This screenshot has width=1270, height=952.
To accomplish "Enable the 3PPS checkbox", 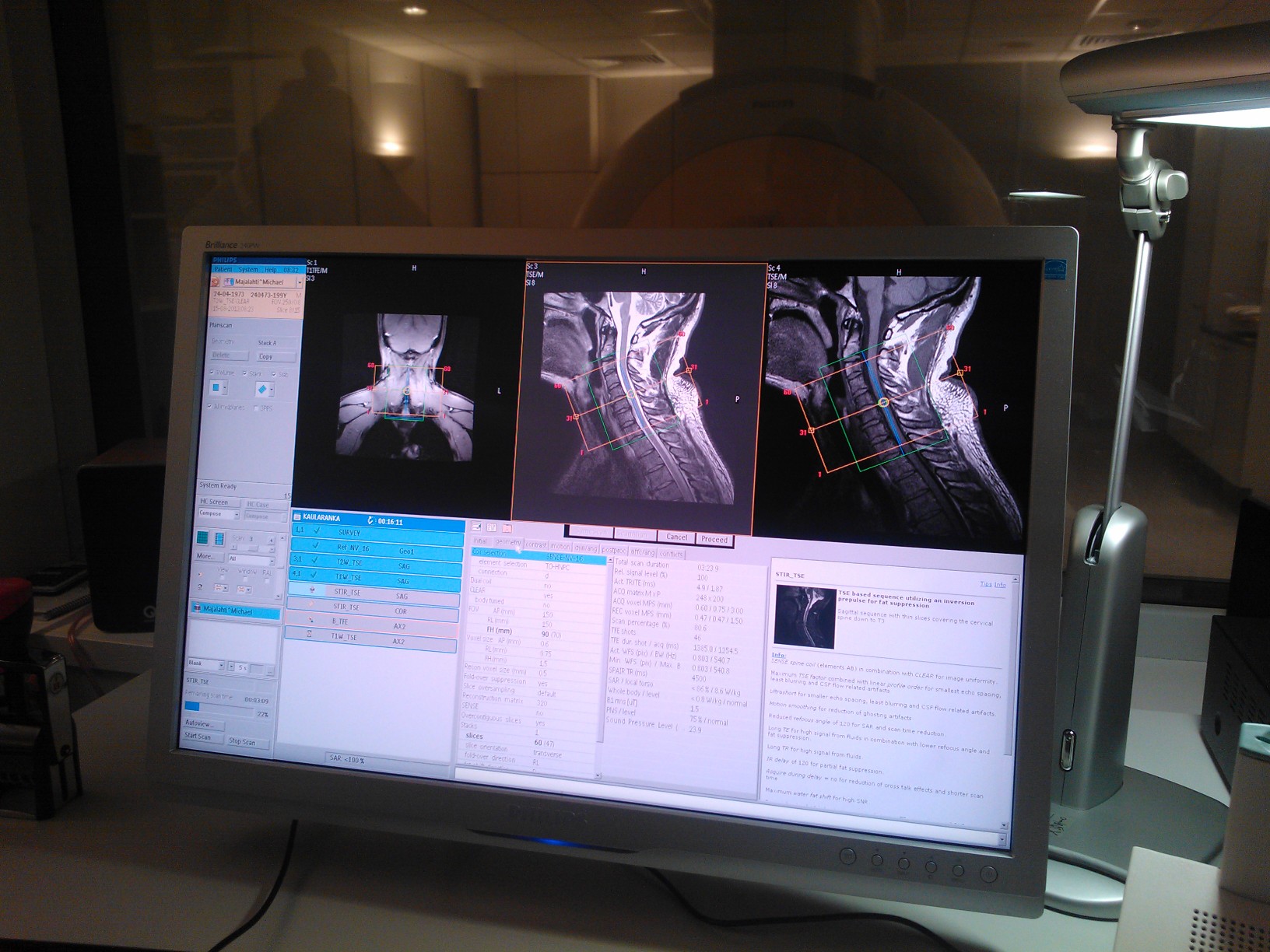I will pyautogui.click(x=257, y=408).
